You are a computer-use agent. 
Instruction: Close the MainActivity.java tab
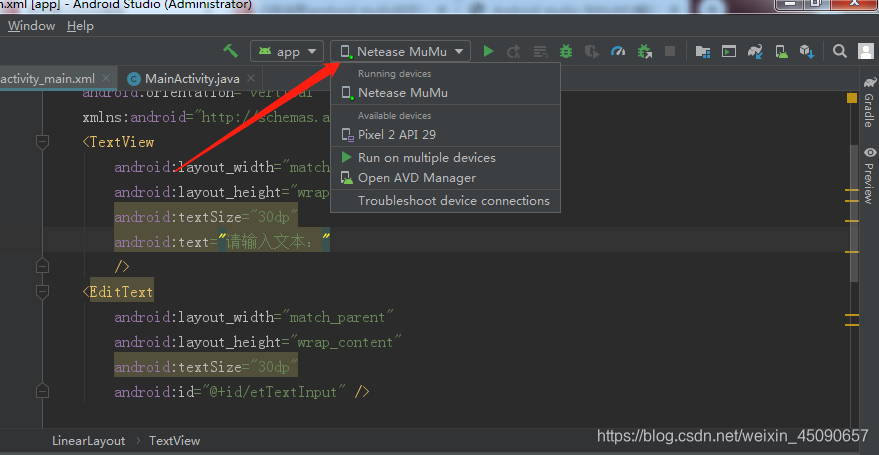[x=251, y=78]
